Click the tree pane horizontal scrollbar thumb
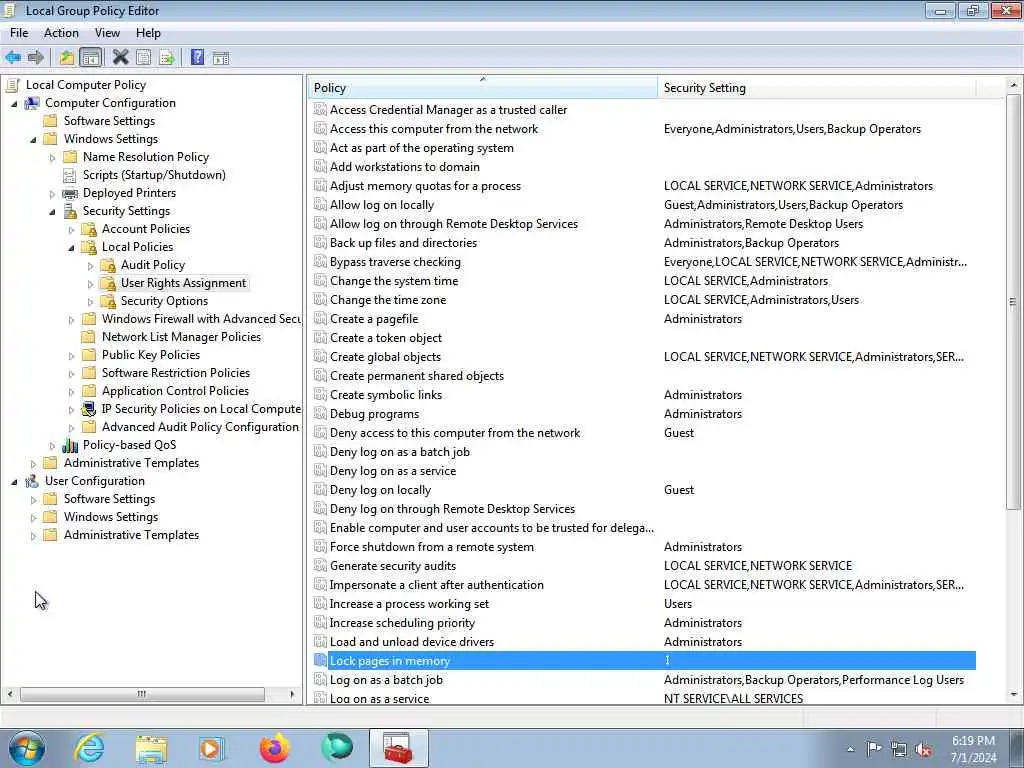This screenshot has height=768, width=1024. click(142, 694)
